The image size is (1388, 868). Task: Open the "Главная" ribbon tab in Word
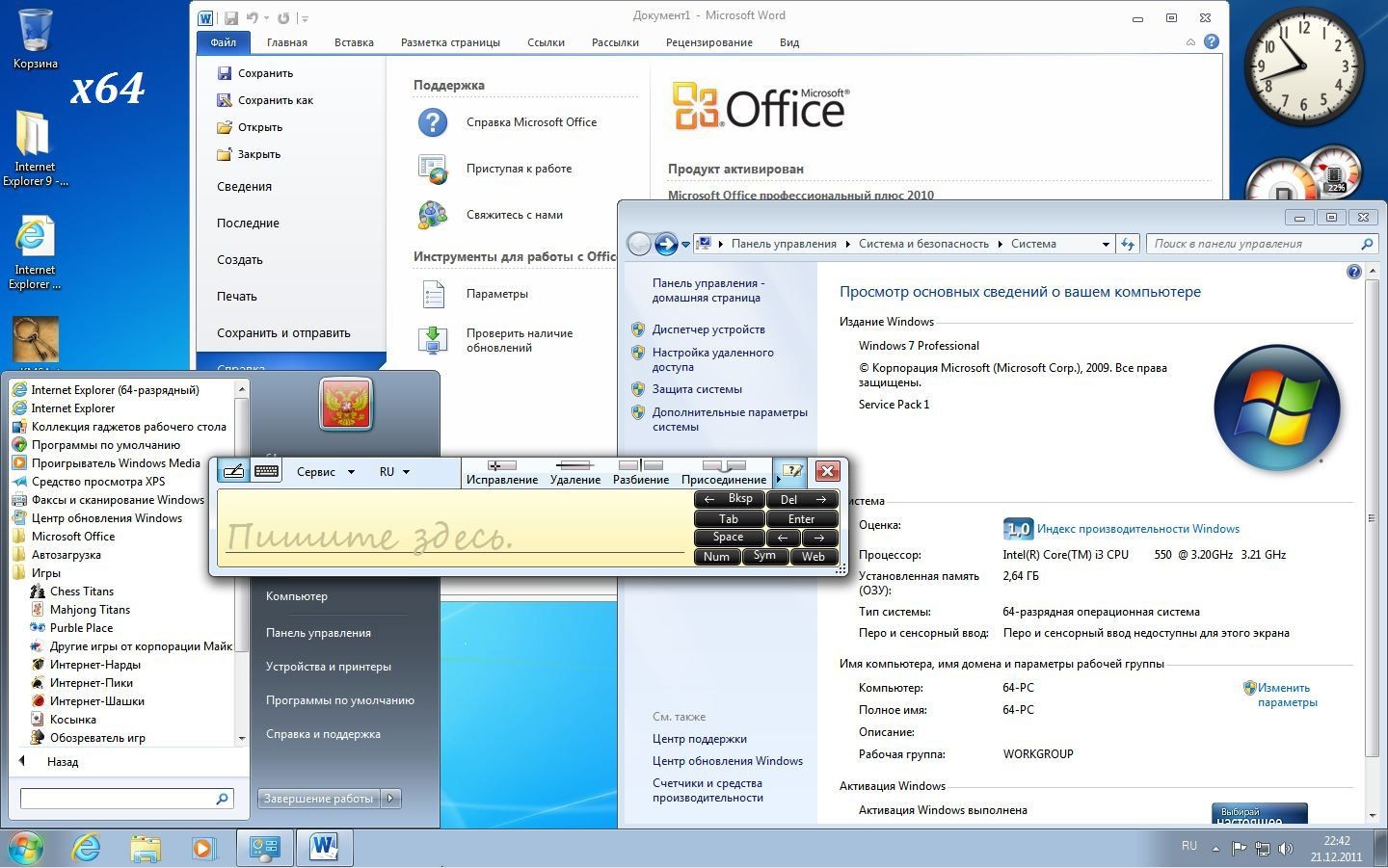point(287,42)
